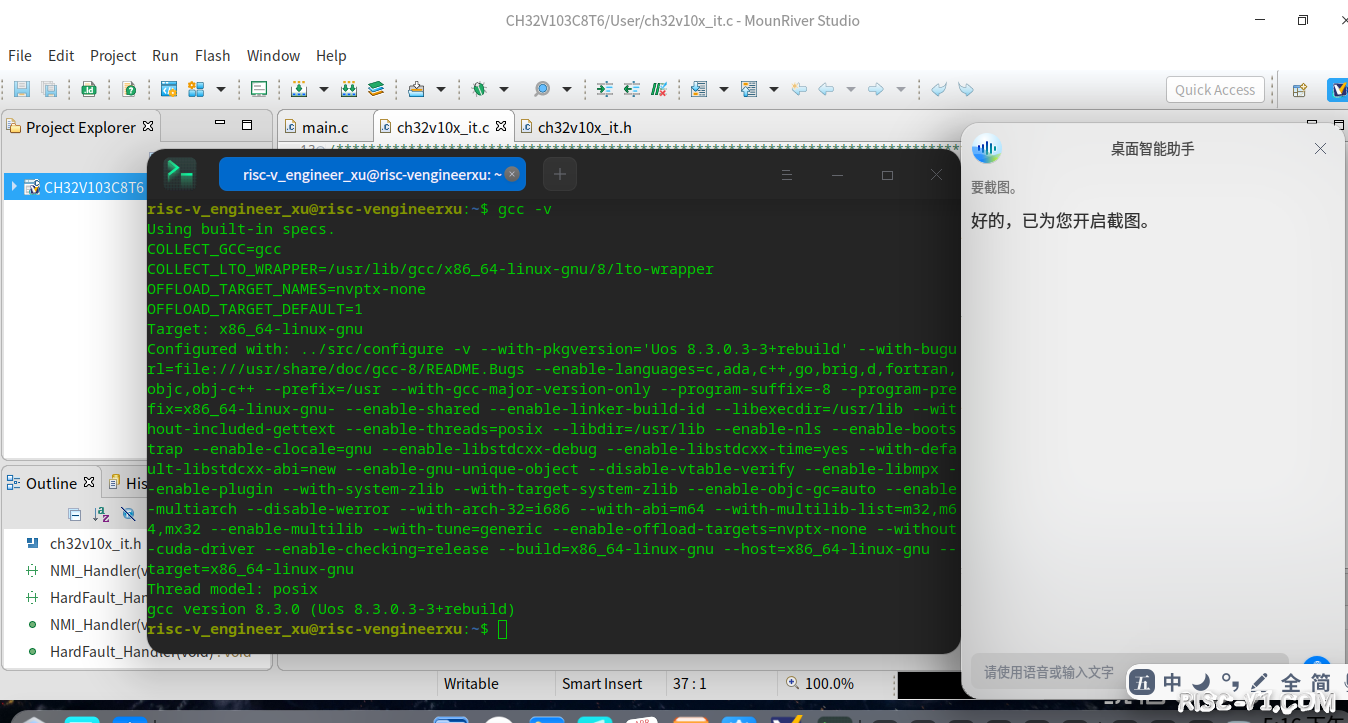The height and width of the screenshot is (723, 1348).
Task: Click the terminal app logo icon
Action: click(x=180, y=173)
